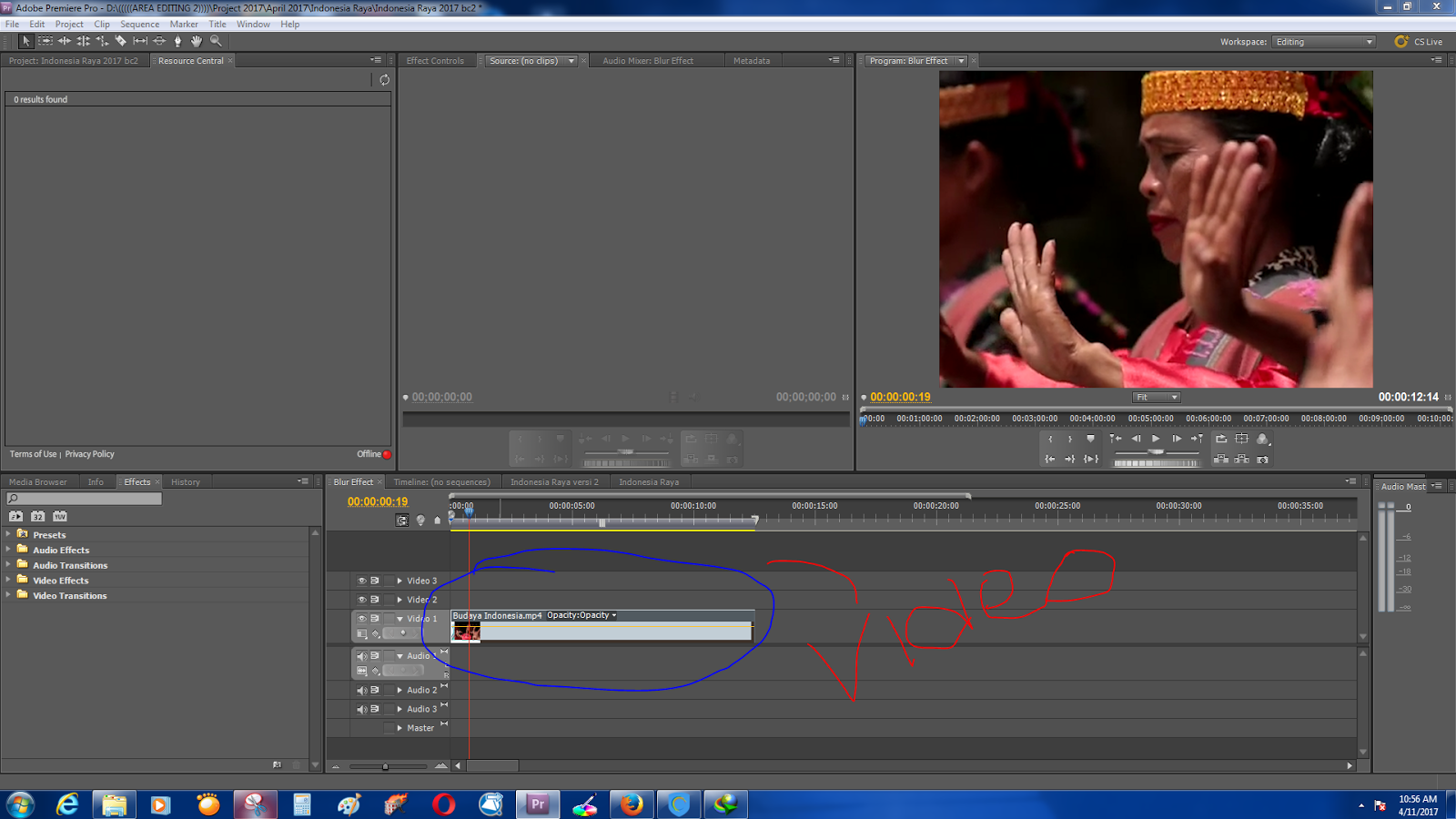Select the Ripple Edit tool

65,41
